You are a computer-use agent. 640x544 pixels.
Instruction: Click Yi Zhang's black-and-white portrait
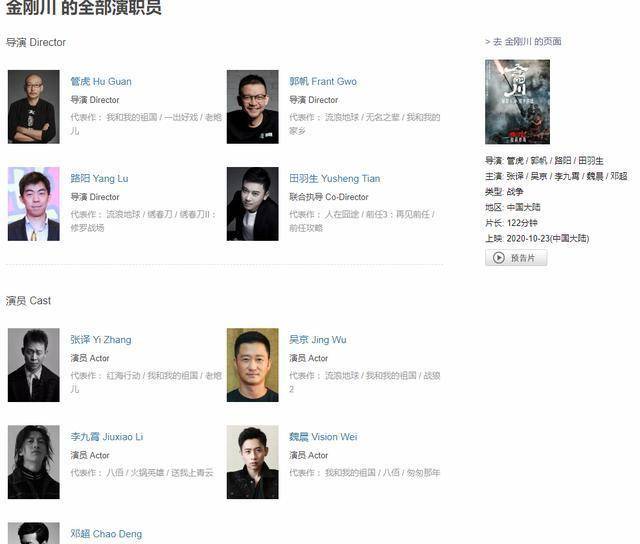[33, 365]
